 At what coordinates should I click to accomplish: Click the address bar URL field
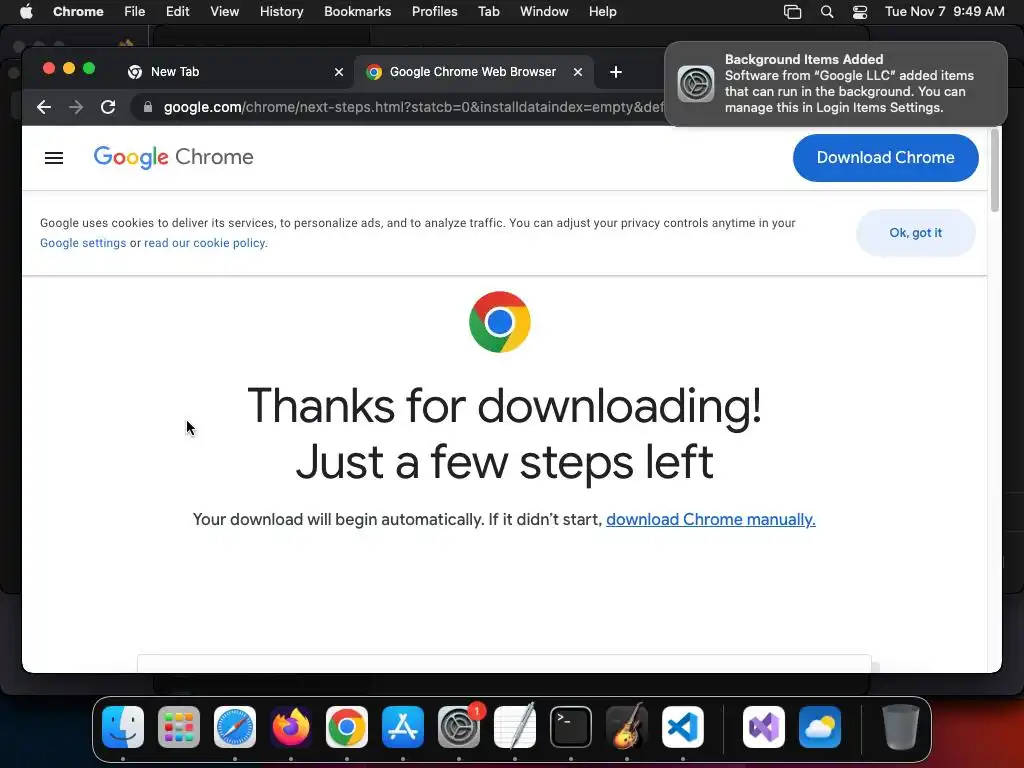[413, 107]
